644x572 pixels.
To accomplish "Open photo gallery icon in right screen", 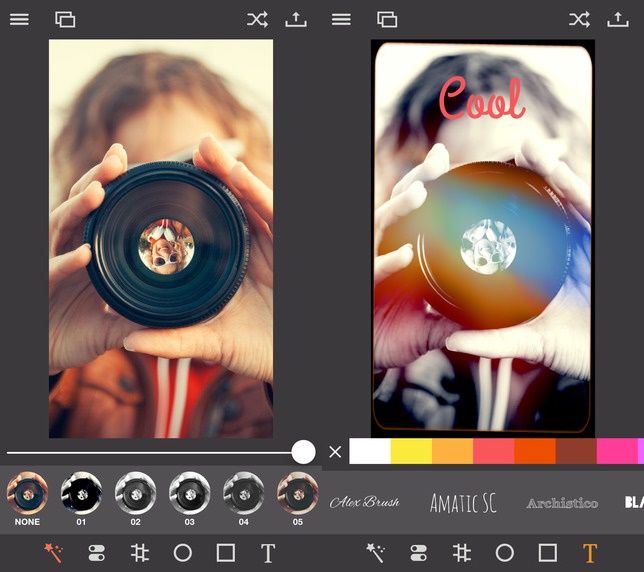I will point(387,19).
